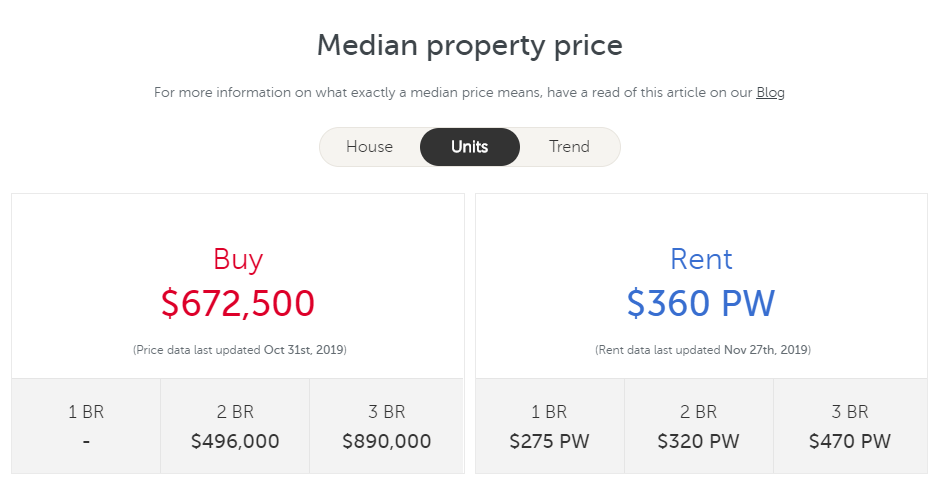The image size is (937, 483).
Task: Open the Trend tab
Action: 569,146
